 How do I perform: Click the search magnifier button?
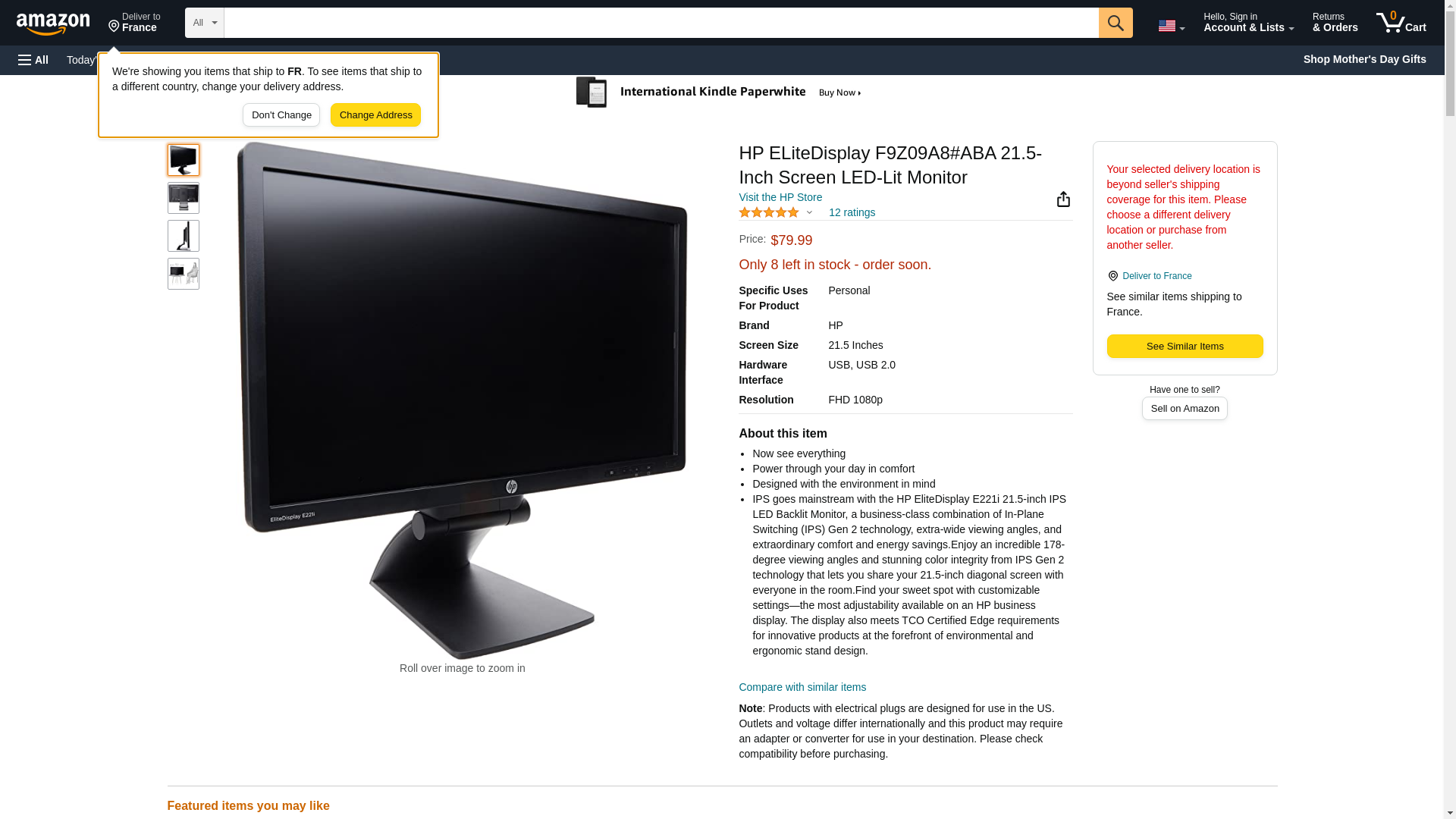coord(1115,23)
